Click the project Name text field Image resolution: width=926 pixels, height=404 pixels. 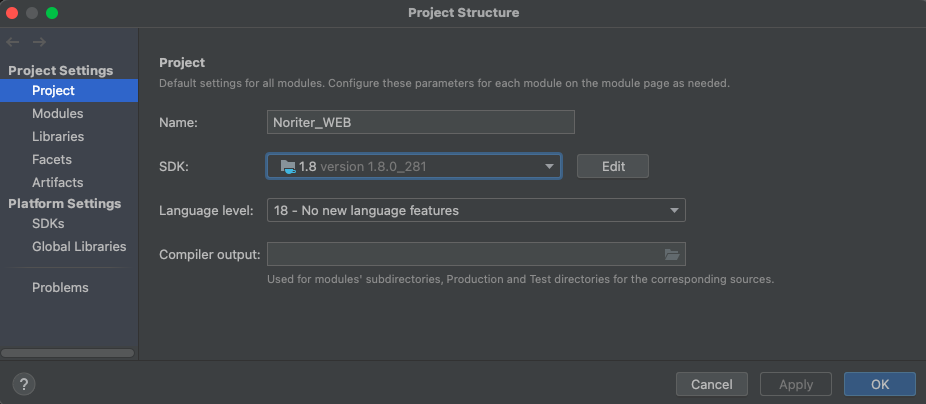tap(421, 122)
